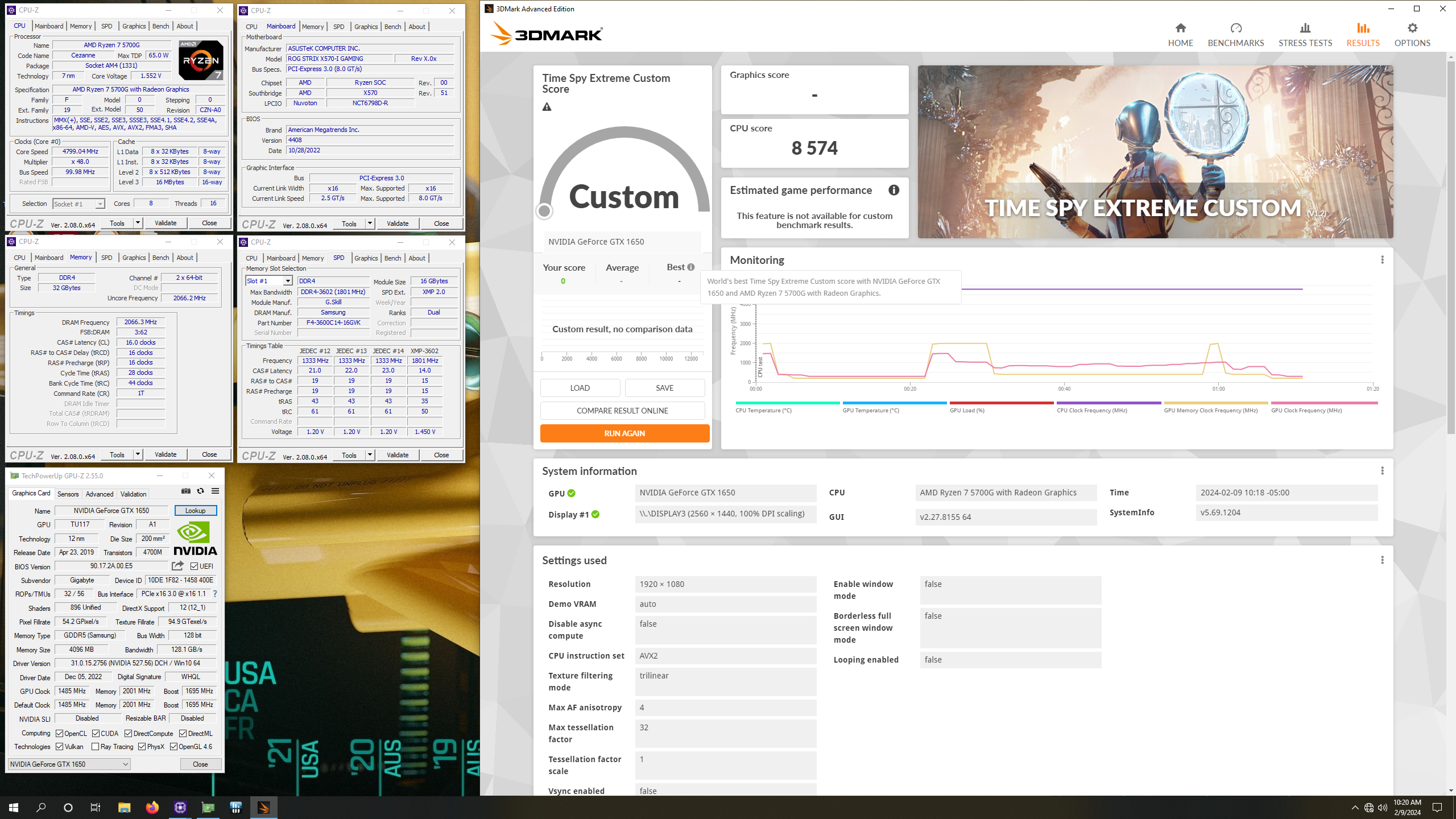
Task: Switch to CPU-Z taskbar icon
Action: point(180,808)
